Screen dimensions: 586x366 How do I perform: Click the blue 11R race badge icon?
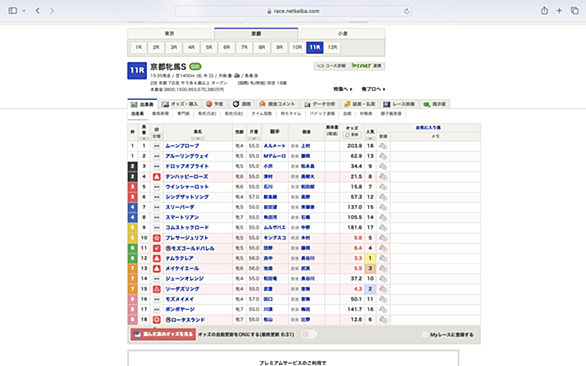pyautogui.click(x=137, y=70)
